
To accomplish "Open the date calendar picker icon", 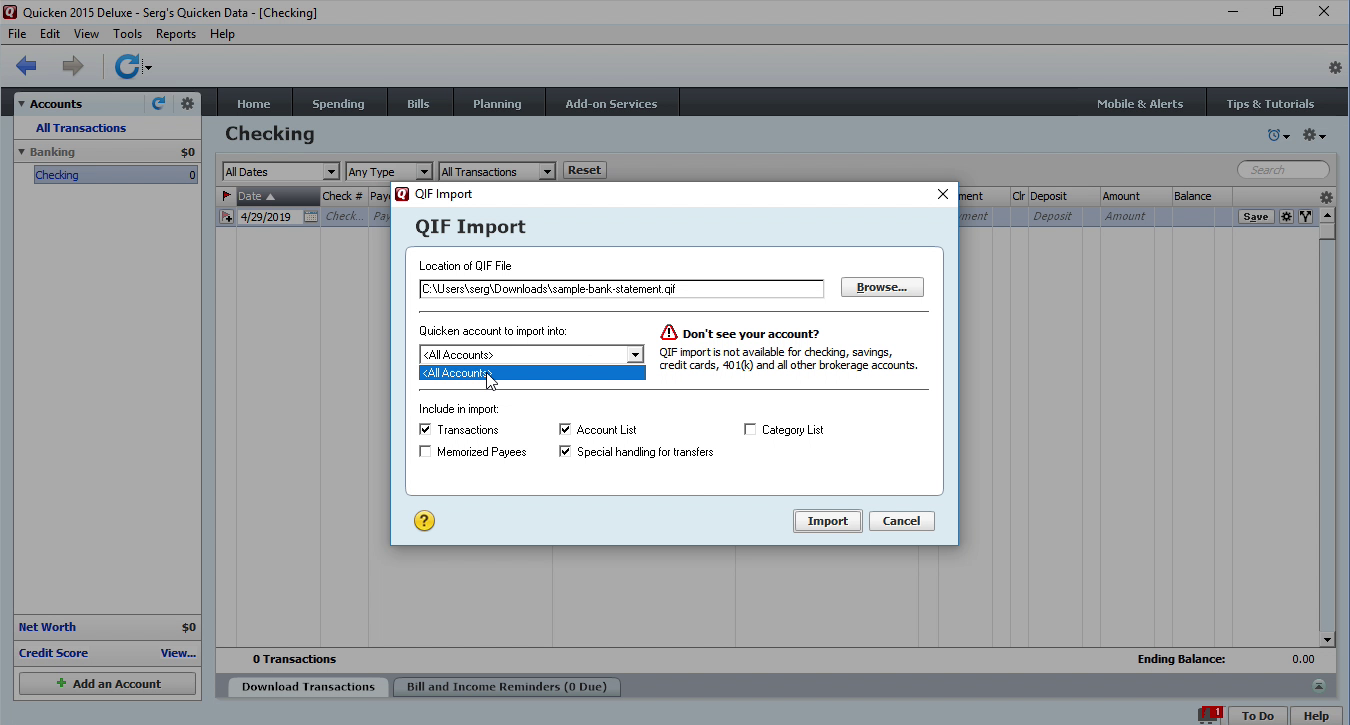I will [x=311, y=216].
